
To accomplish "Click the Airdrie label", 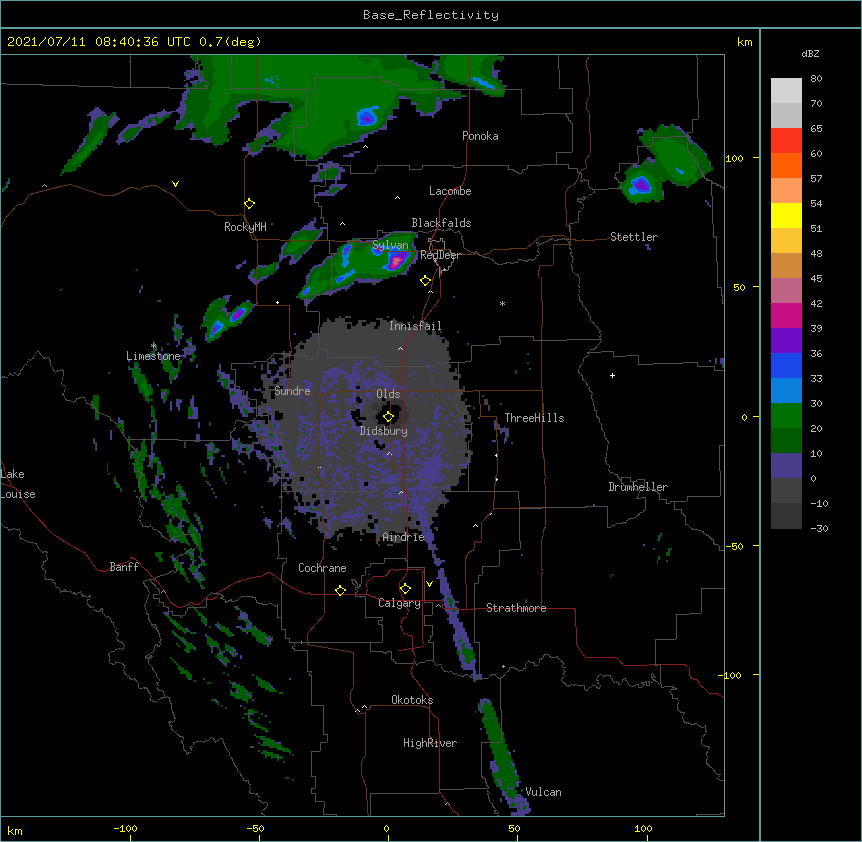I will pyautogui.click(x=404, y=537).
